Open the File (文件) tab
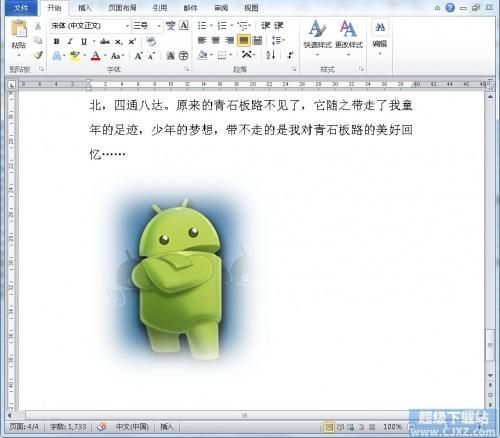The image size is (500, 438). click(x=21, y=8)
